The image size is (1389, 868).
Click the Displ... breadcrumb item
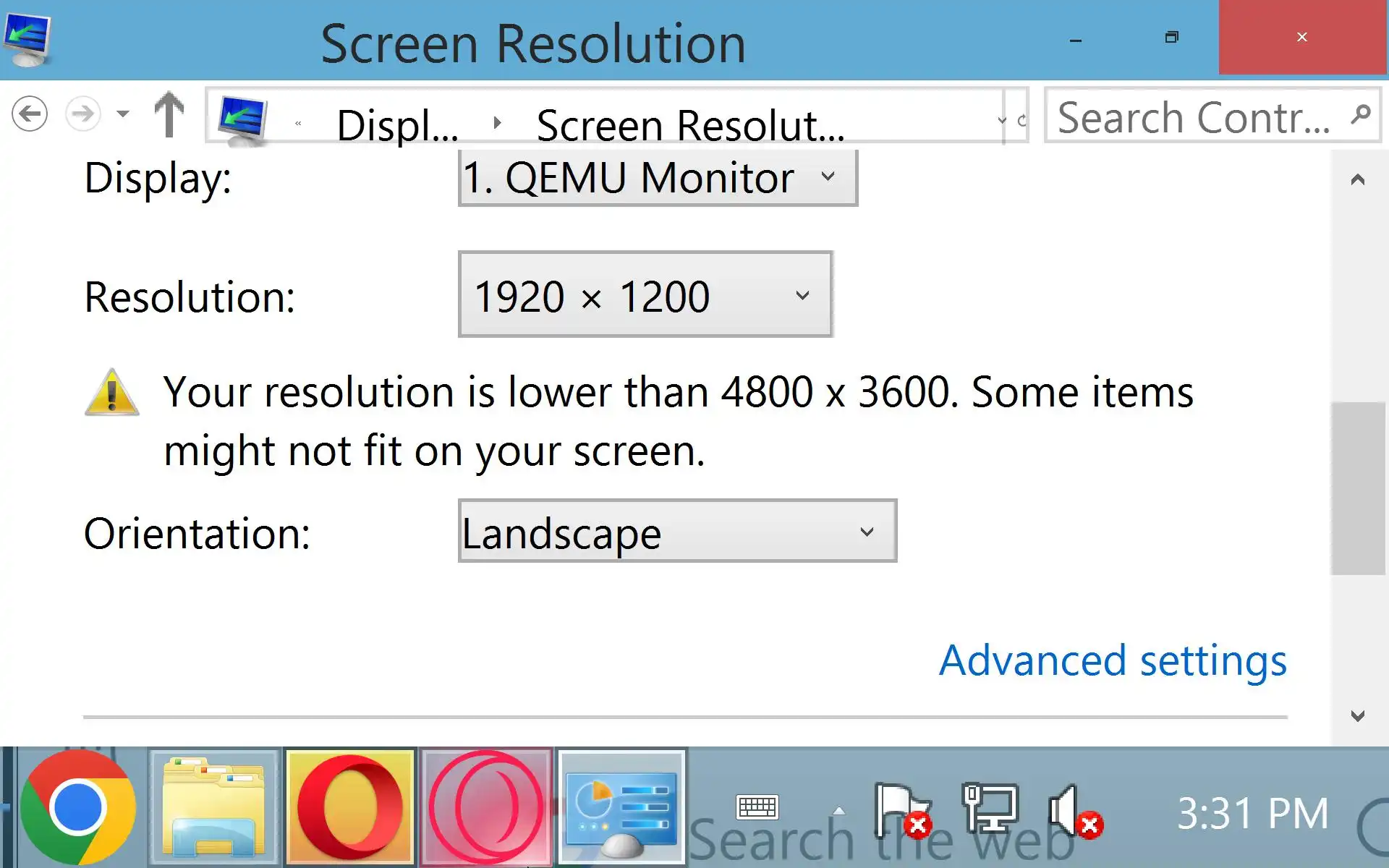(397, 124)
